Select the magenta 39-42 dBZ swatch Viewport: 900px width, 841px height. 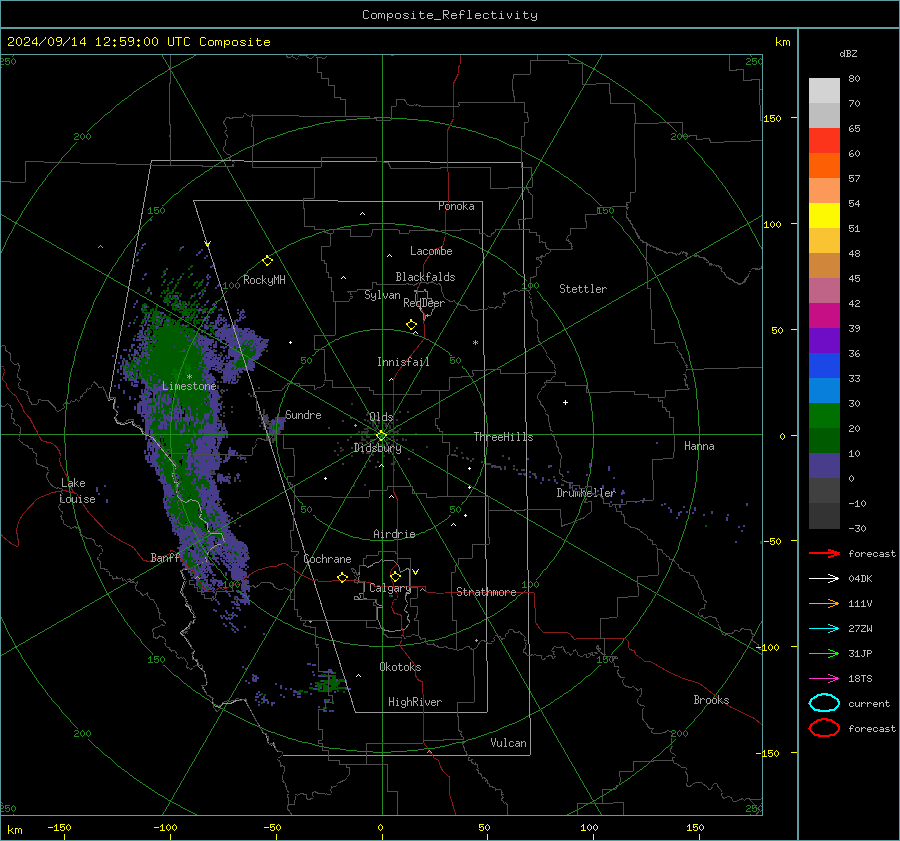pos(824,316)
